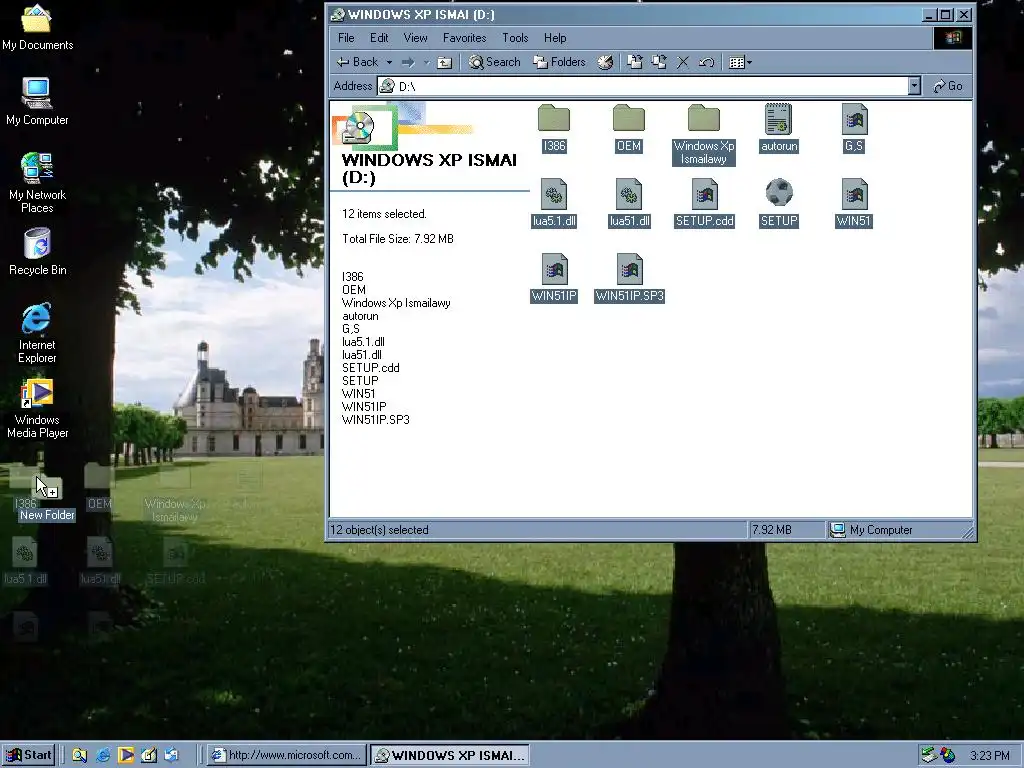Select the I386 folder in Explorer window
This screenshot has height=768, width=1024.
click(554, 129)
